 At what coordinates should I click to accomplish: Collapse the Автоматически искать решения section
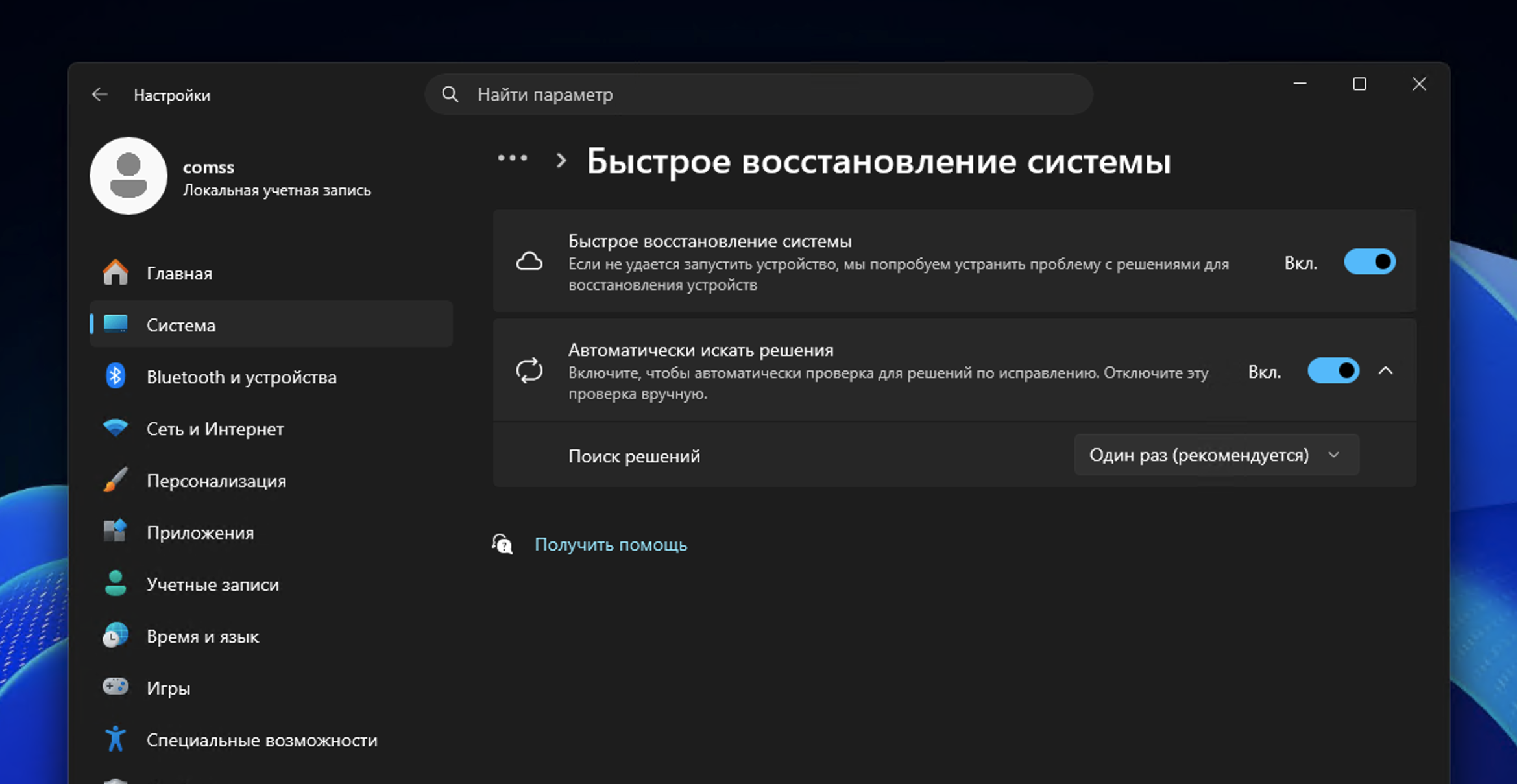[x=1385, y=371]
